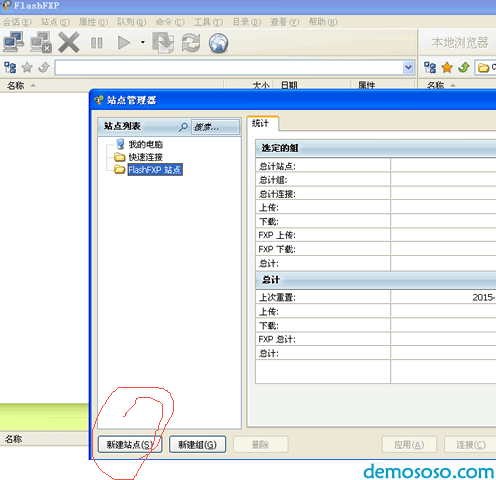The height and width of the screenshot is (480, 496).
Task: Click the FXP 下载: row label
Action: click(x=277, y=249)
